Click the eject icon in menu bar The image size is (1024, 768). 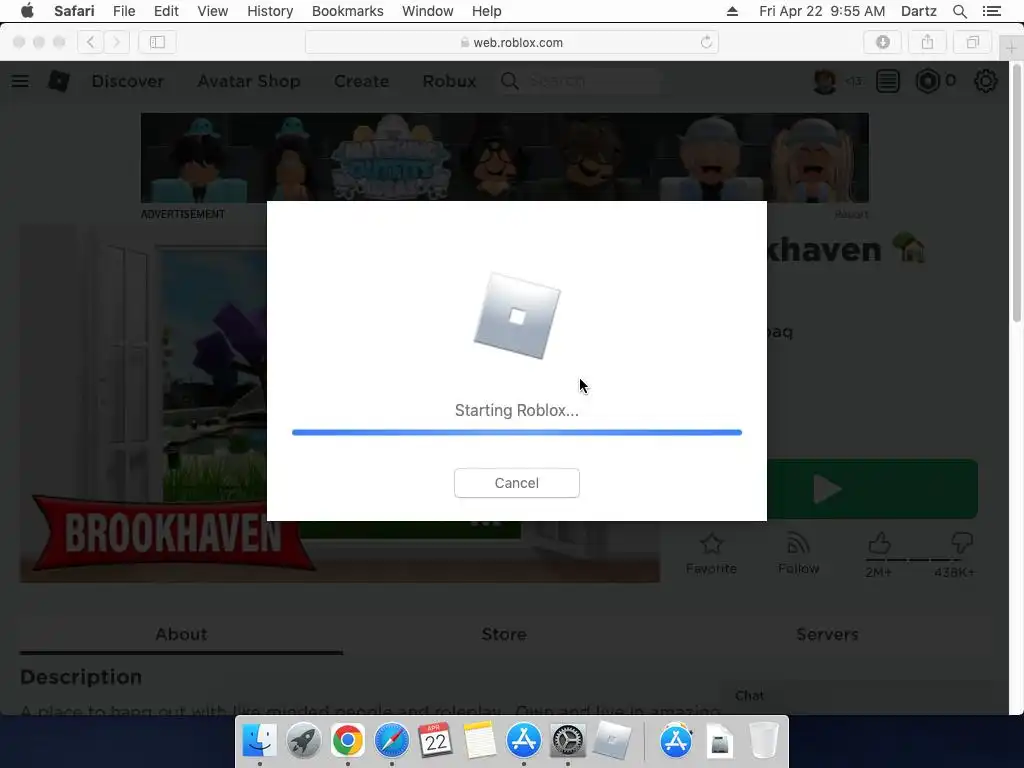coord(732,11)
